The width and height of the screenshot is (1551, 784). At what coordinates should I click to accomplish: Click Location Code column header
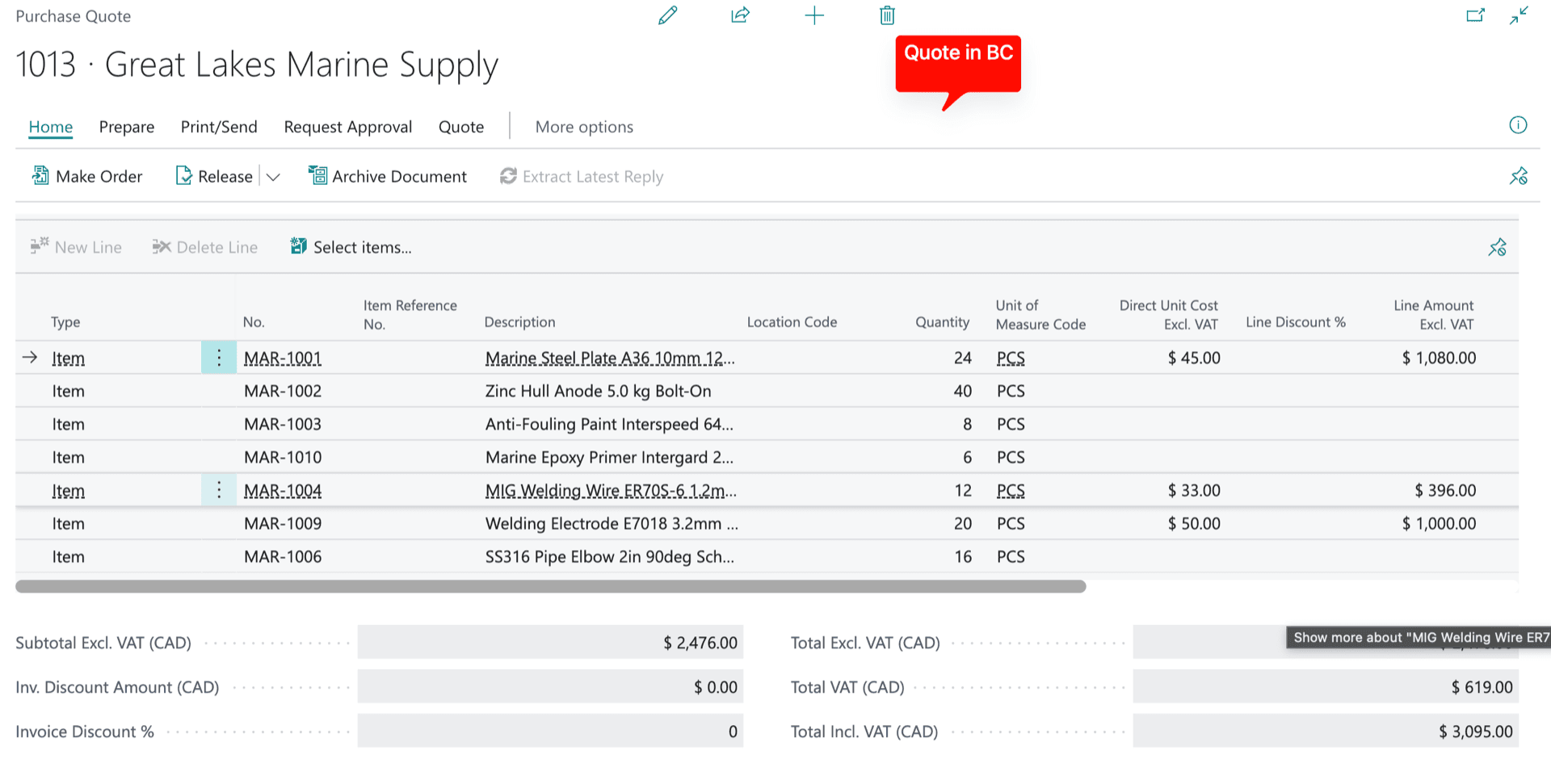click(792, 321)
